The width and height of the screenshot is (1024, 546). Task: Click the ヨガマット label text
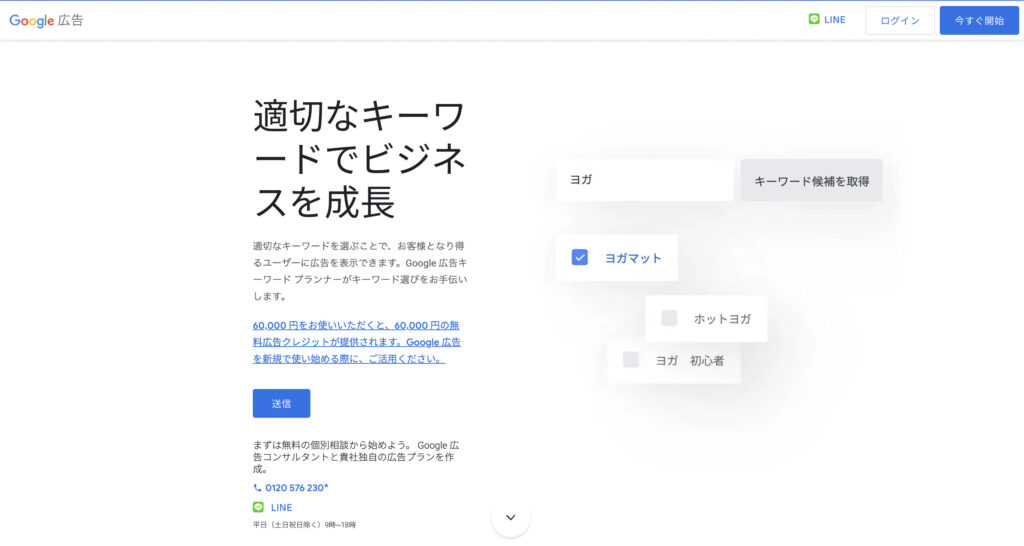pos(633,258)
